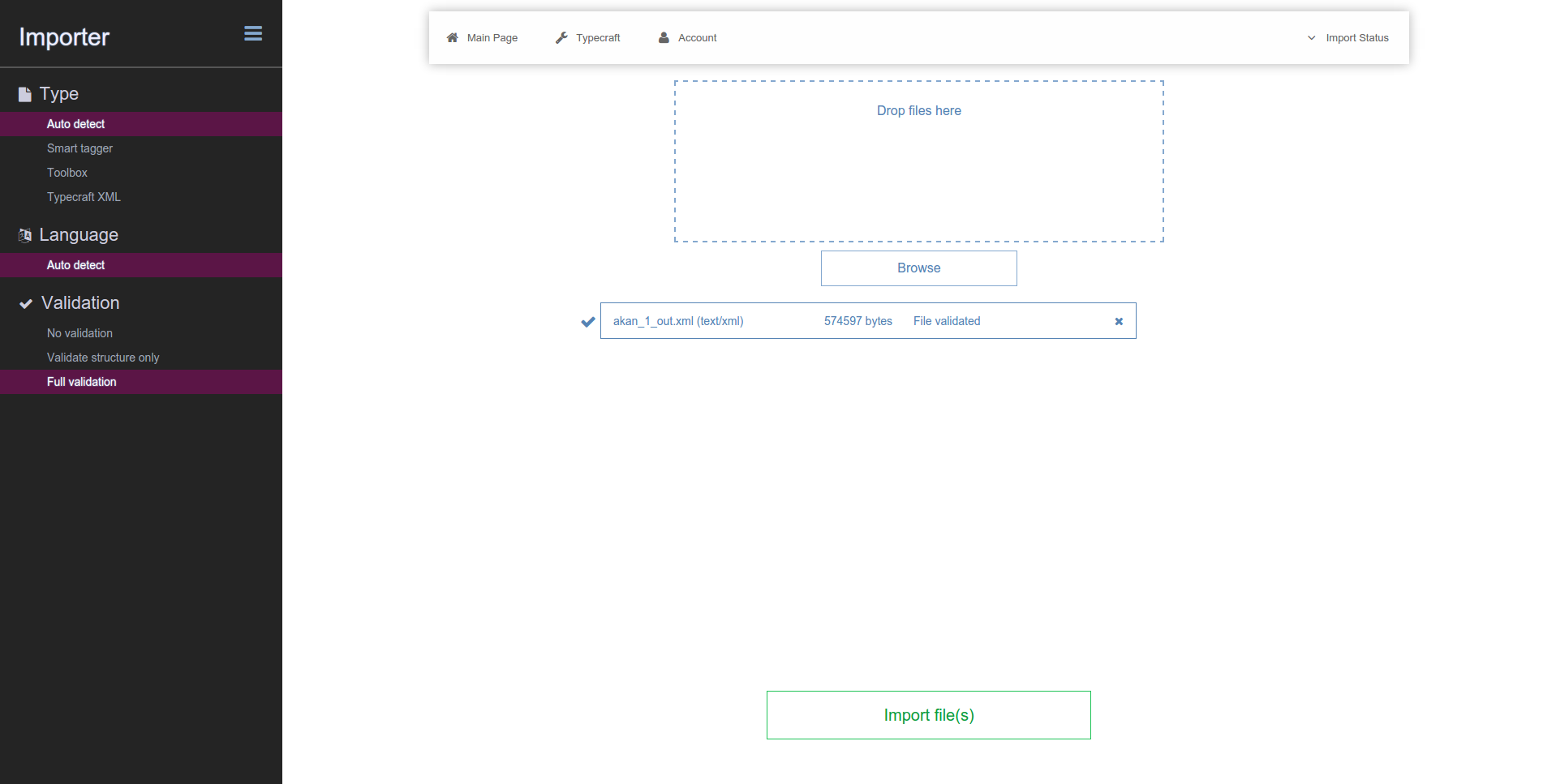Screen dimensions: 1556x784
Task: Select Smart tagger import type
Action: coord(141,148)
